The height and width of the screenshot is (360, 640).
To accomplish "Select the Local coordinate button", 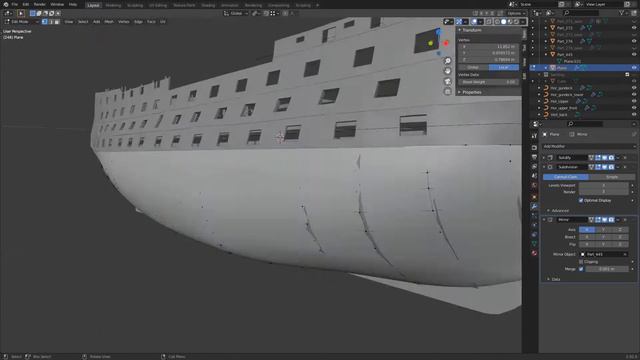I will coord(504,67).
